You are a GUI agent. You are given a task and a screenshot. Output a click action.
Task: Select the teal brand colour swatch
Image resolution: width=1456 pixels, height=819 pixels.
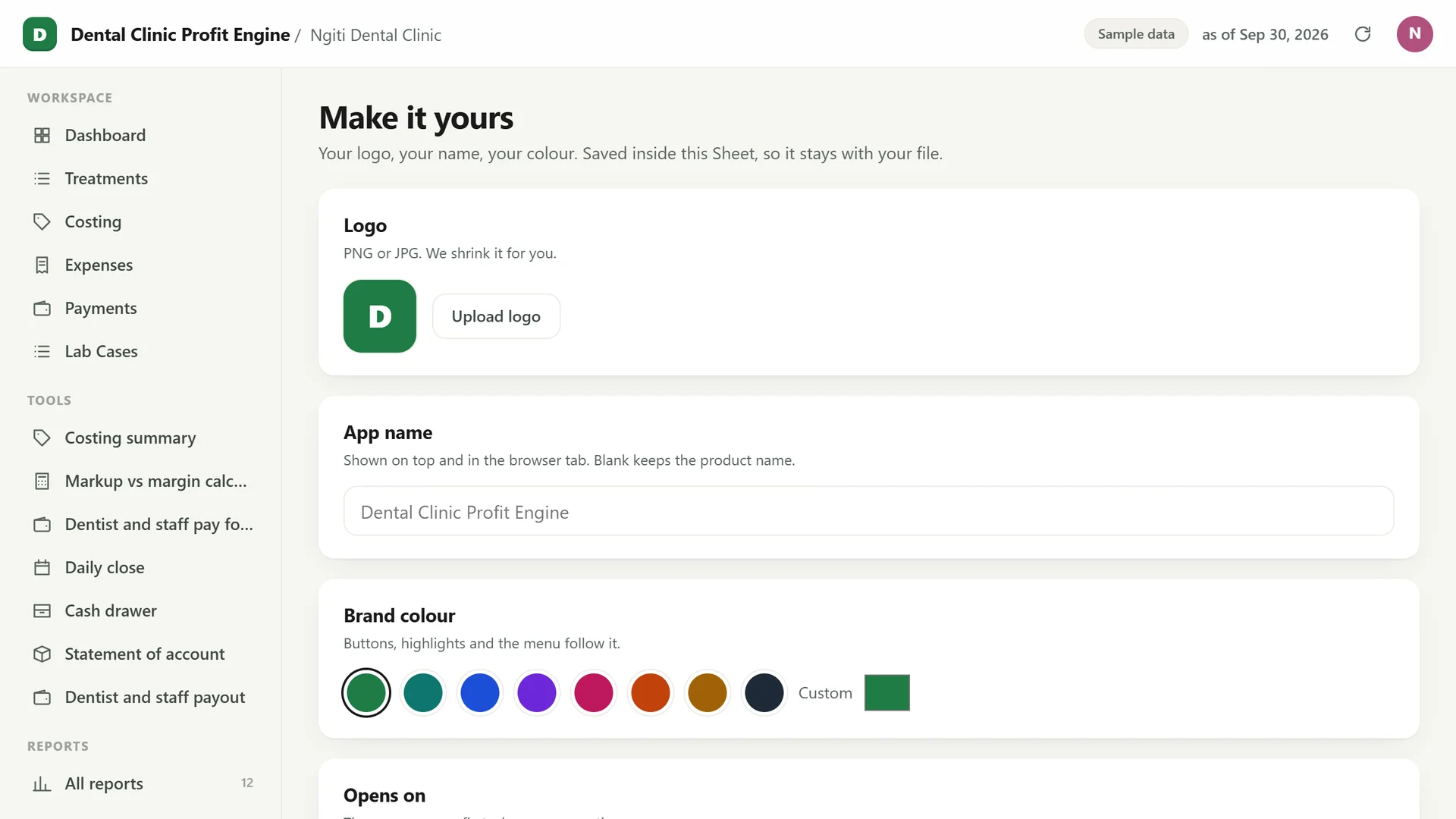tap(423, 692)
